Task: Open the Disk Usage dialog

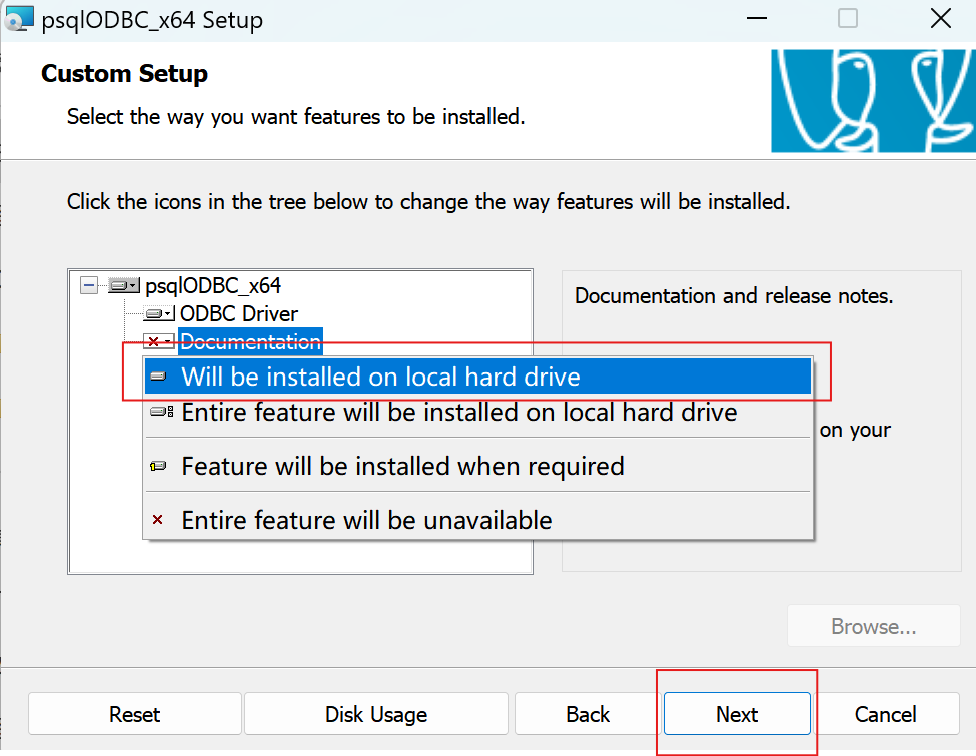Action: [x=375, y=714]
